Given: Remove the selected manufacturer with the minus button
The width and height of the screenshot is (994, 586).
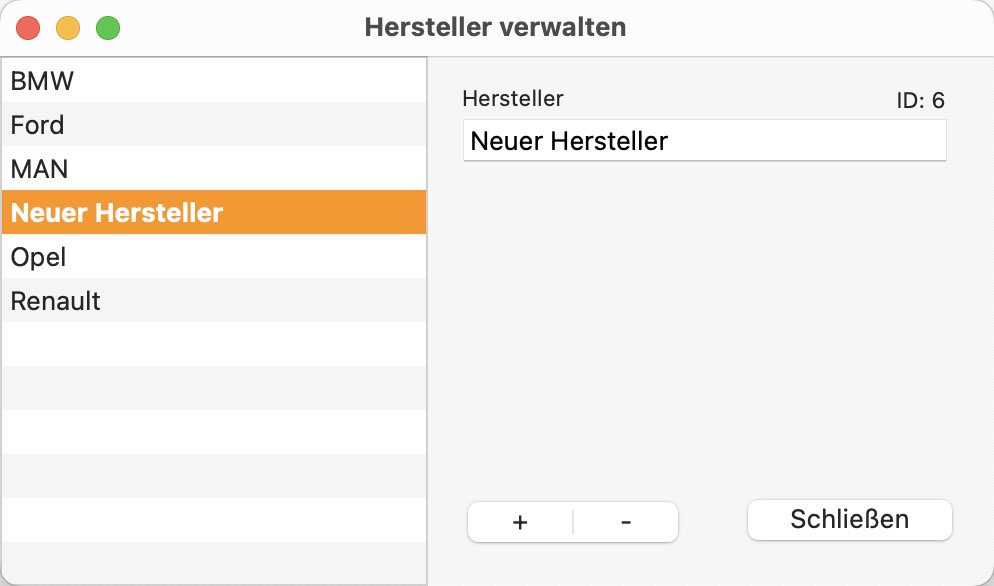Looking at the screenshot, I should [x=626, y=522].
